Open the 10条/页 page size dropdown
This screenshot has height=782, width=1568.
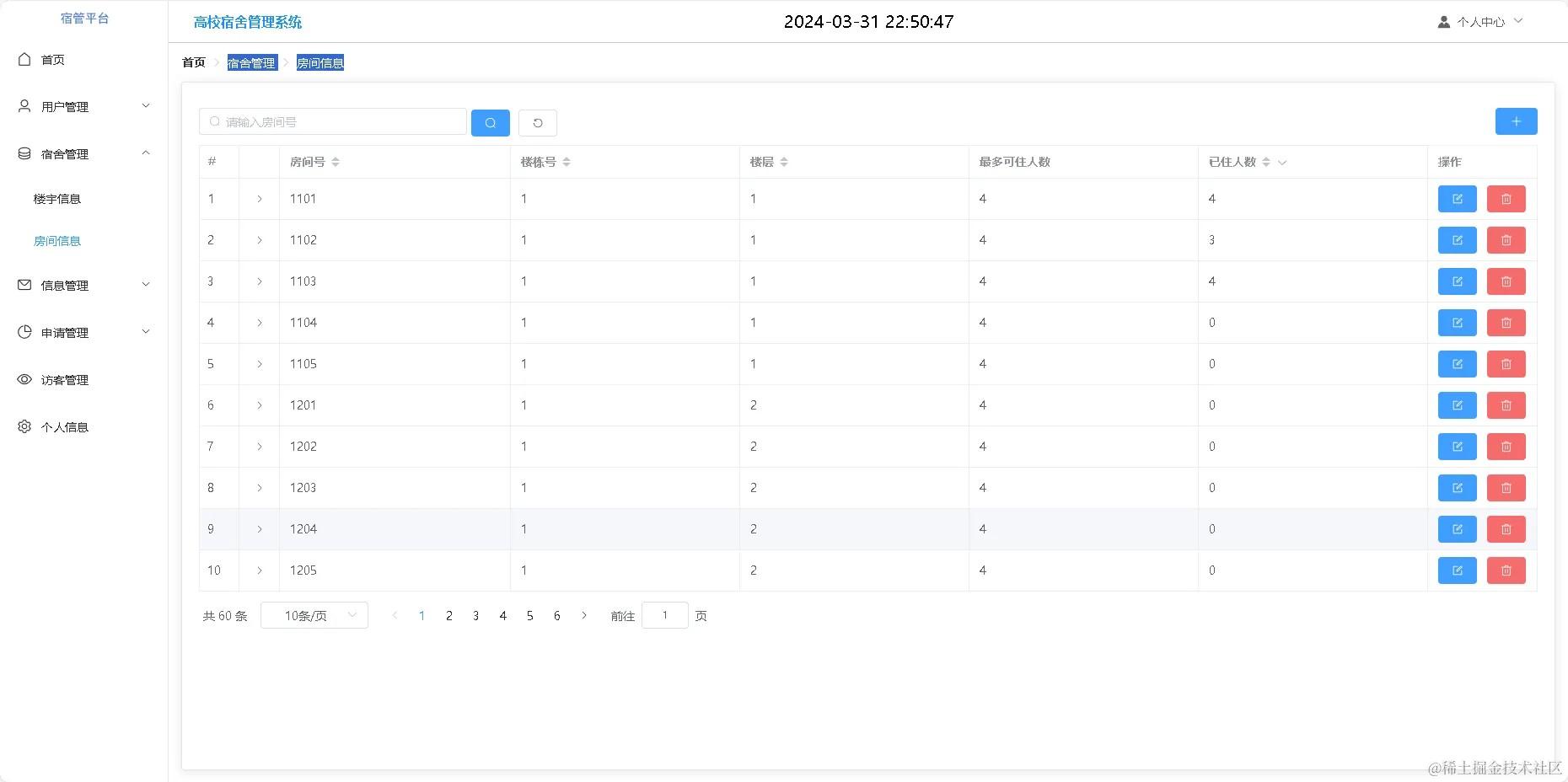(314, 615)
